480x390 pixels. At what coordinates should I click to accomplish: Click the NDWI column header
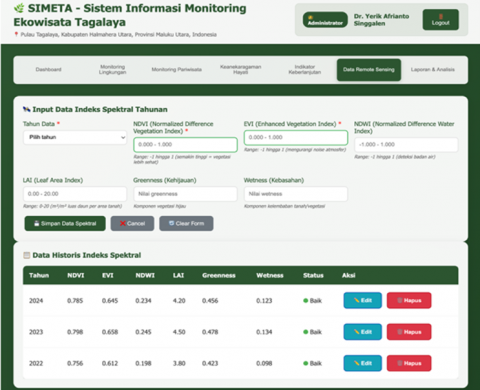[145, 275]
